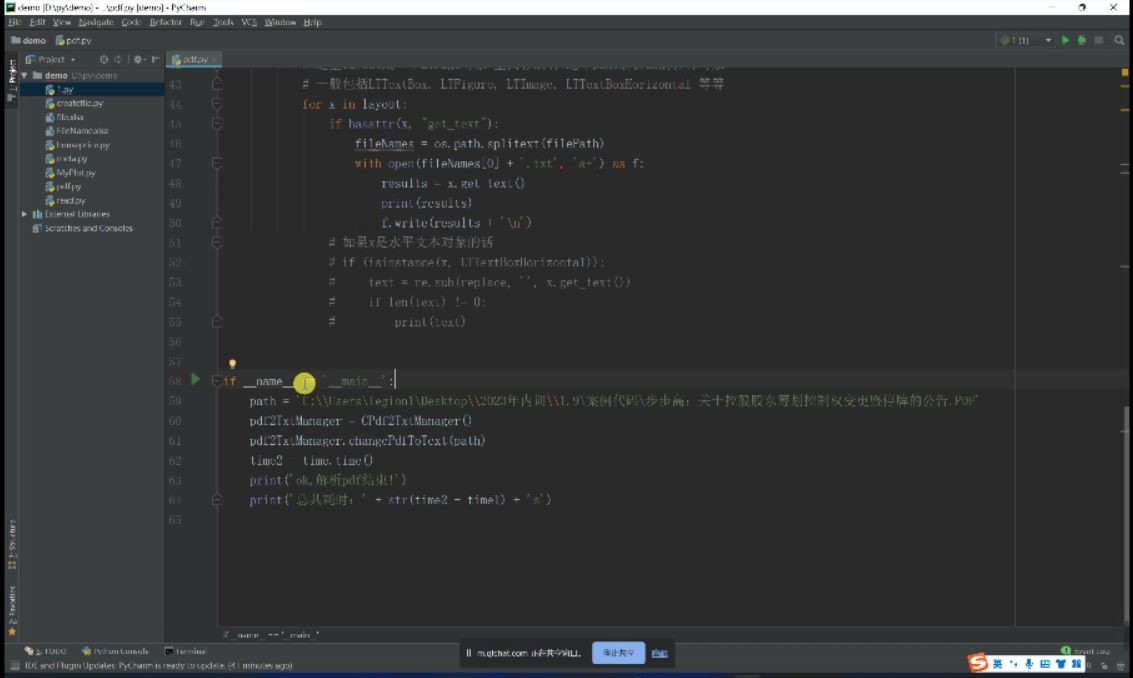Screen dimensions: 1133x678
Task: Click the breadcrumb below the editor showing __name__
Action: coord(271,635)
